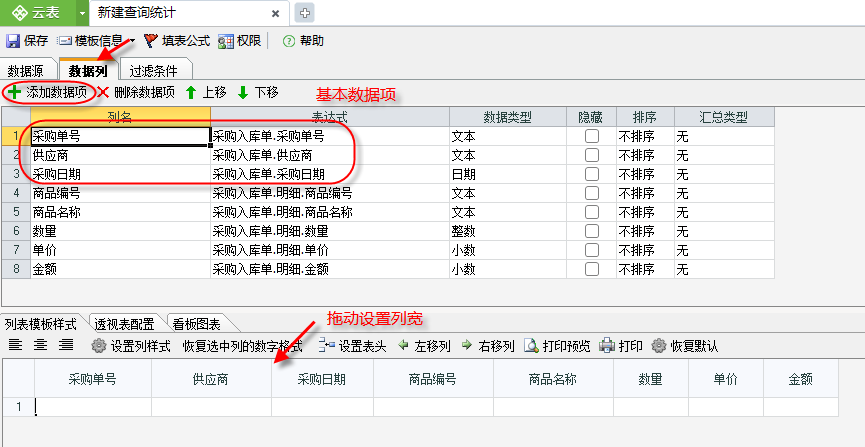Screen dimensions: 865x447
Task: Click the 保存 save icon
Action: point(12,41)
